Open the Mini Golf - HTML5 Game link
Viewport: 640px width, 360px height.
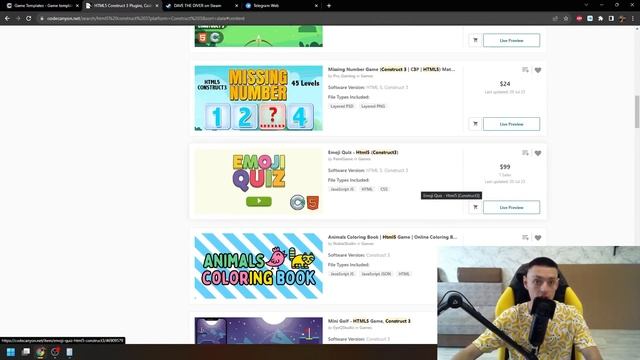coord(369,321)
